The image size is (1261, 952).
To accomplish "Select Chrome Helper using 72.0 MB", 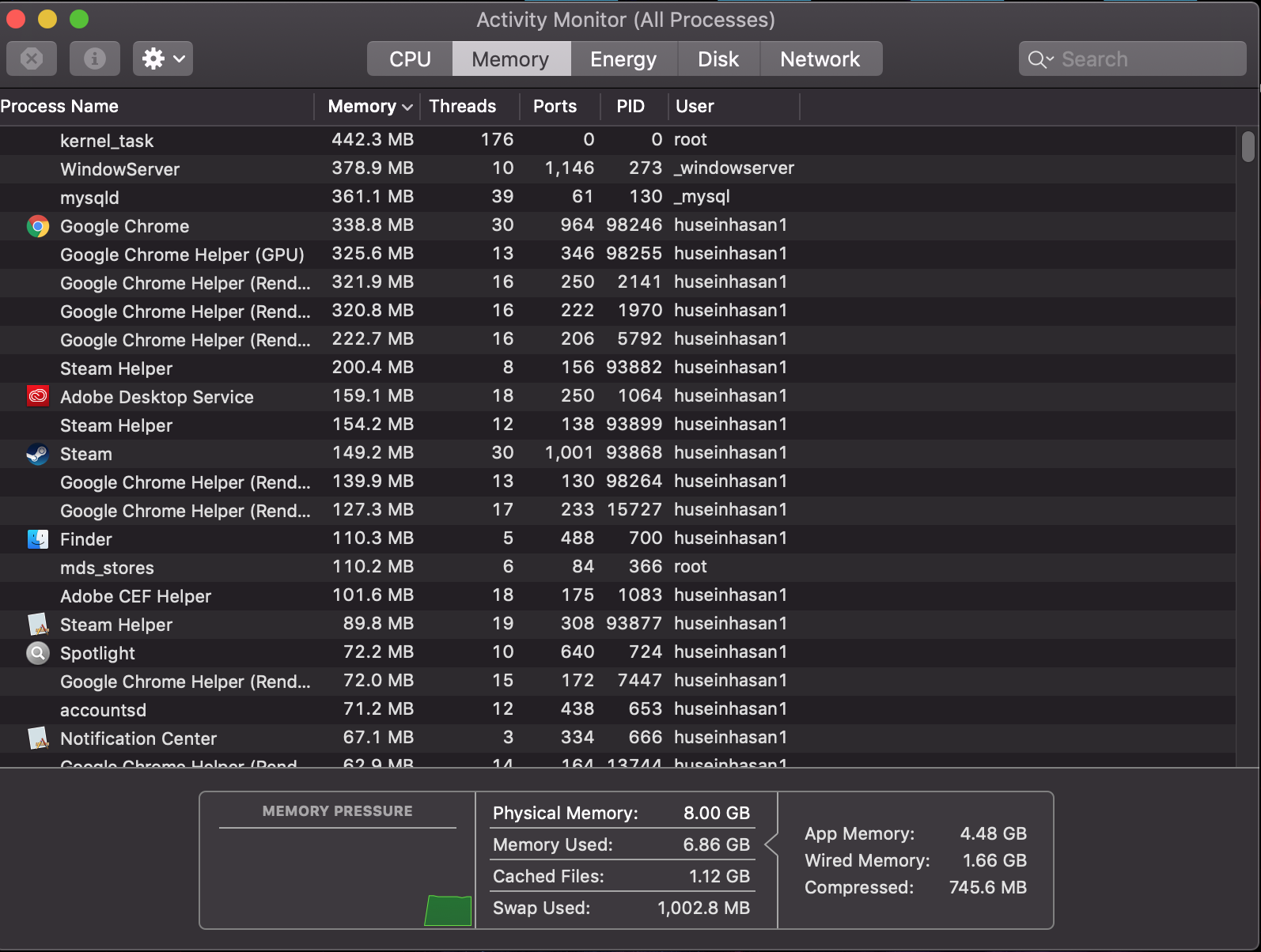I will click(x=617, y=681).
